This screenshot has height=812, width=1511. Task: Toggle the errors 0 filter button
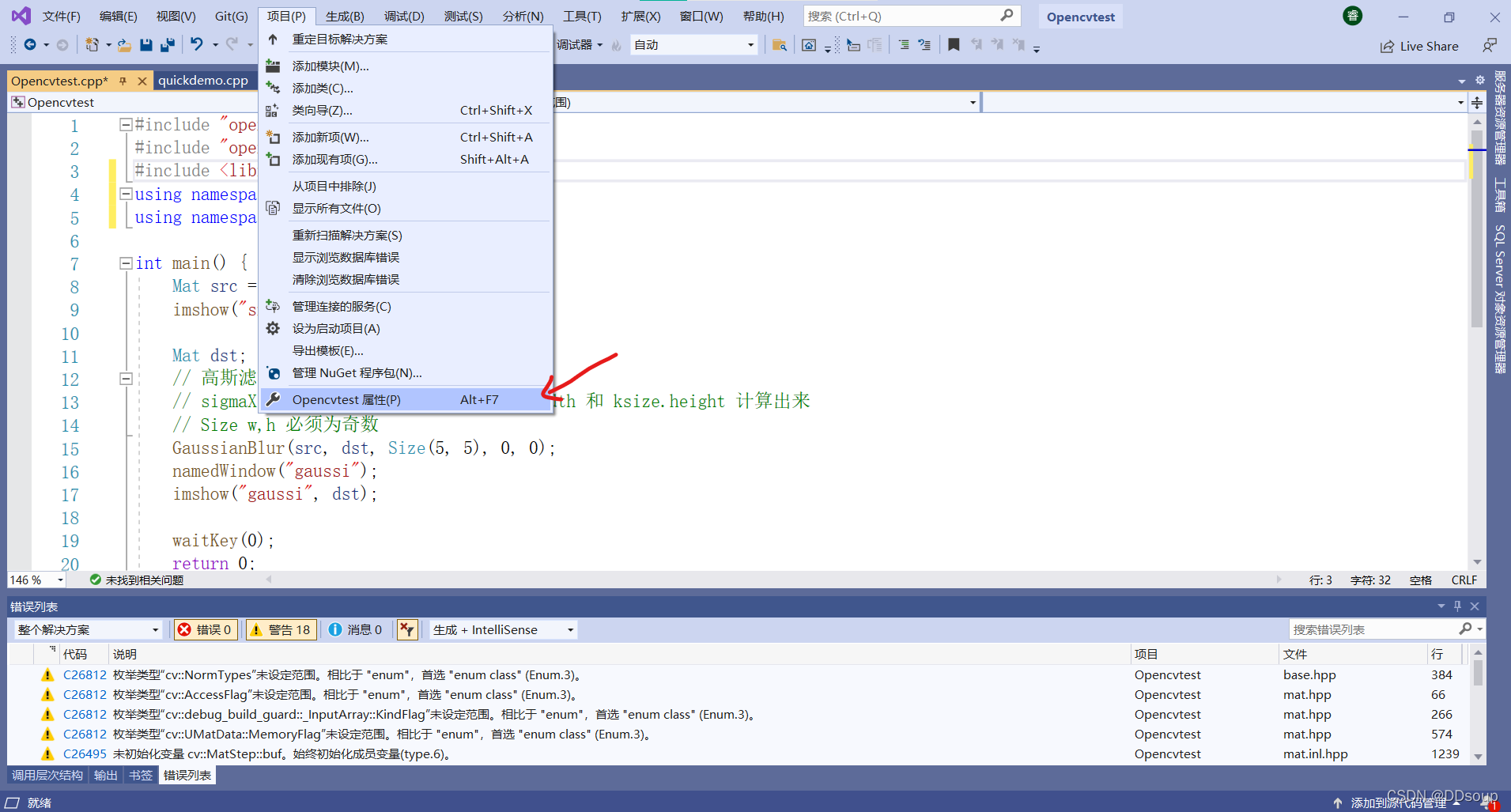206,629
